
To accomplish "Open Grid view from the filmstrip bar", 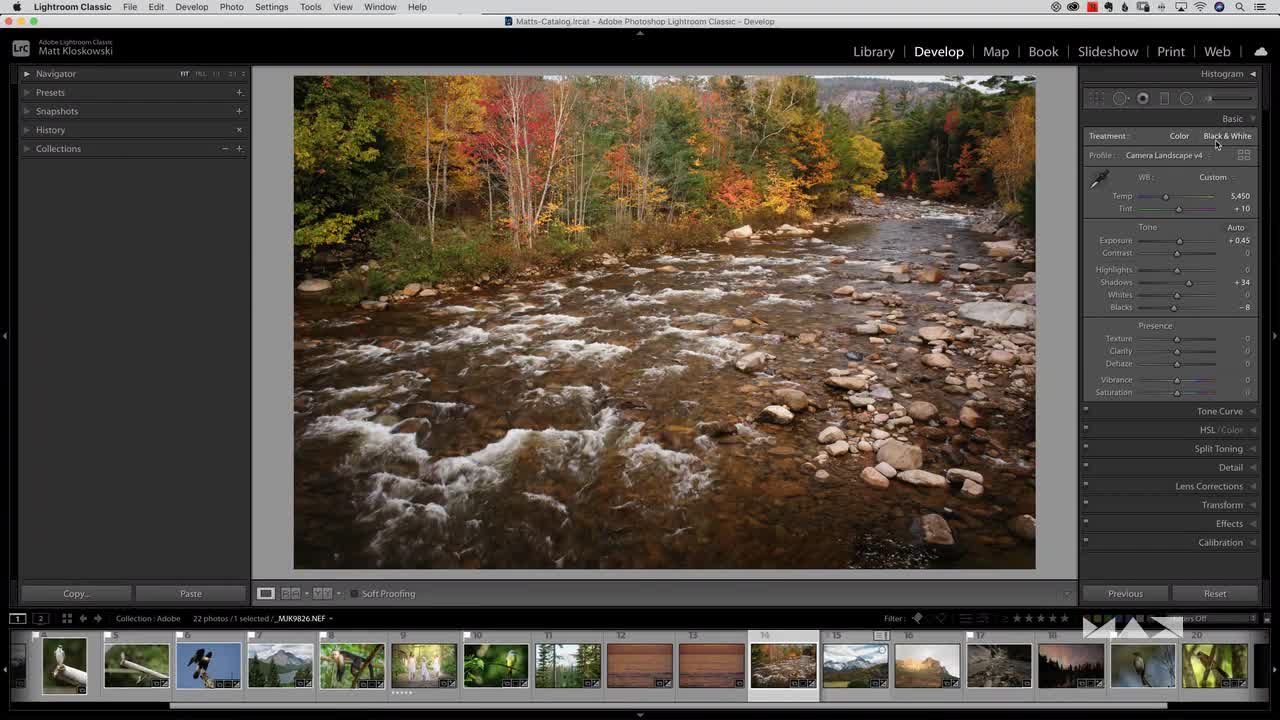I will [67, 618].
